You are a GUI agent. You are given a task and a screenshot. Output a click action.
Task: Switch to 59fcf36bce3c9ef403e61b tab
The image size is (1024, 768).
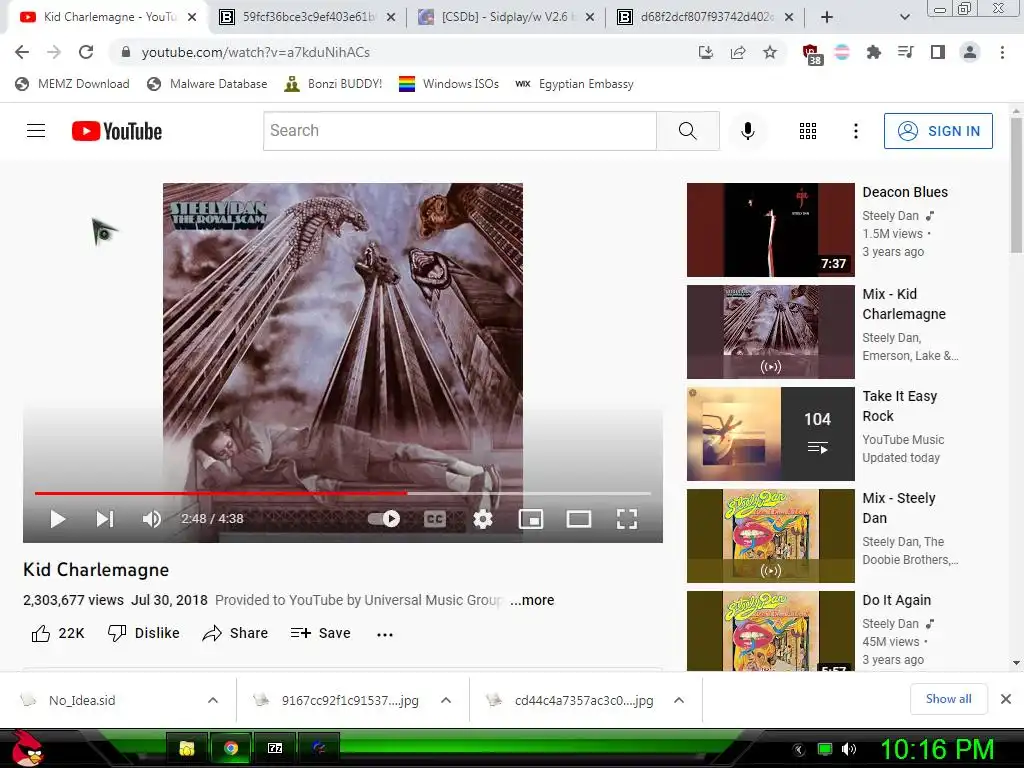[307, 17]
